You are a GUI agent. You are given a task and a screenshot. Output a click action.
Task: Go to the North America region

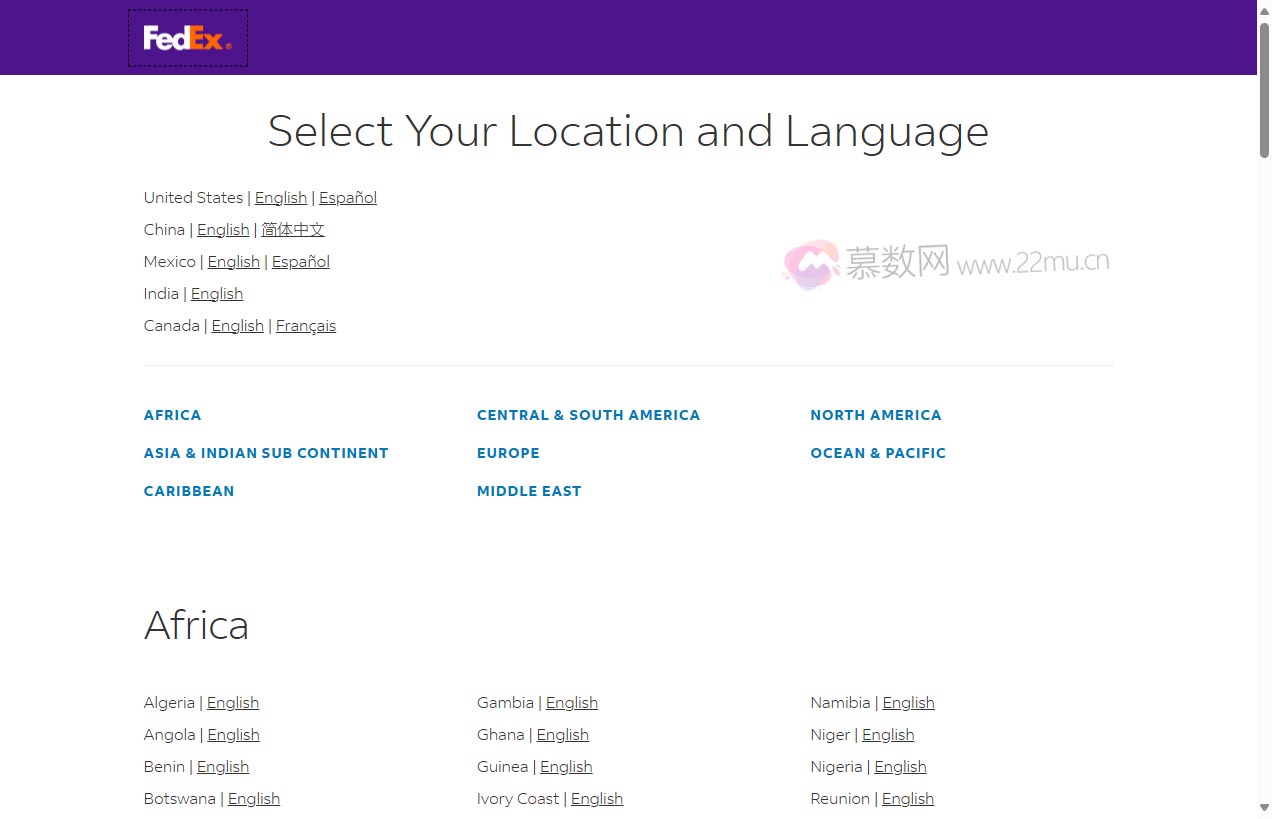[875, 415]
